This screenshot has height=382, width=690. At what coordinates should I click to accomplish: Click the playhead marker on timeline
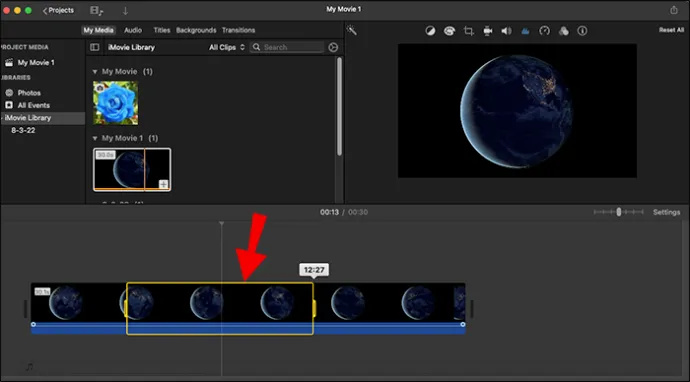coord(221,224)
